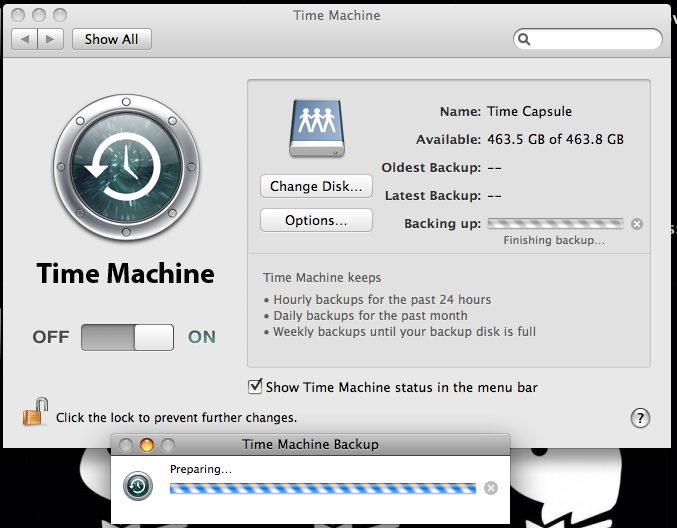Click 463.5 GB of 463.8 GB value
Image resolution: width=677 pixels, height=528 pixels.
coord(555,139)
